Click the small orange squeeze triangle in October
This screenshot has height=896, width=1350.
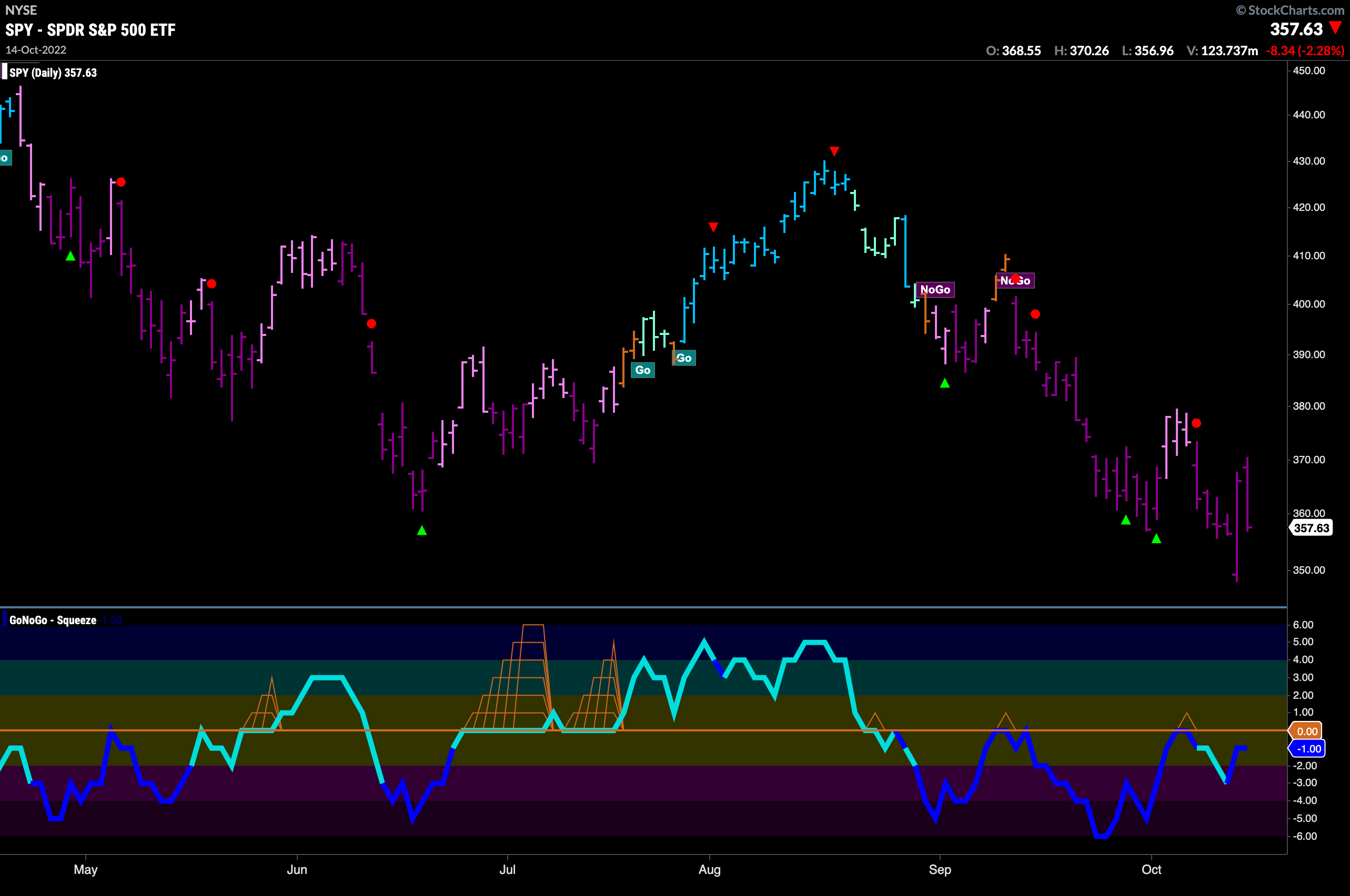[1186, 722]
